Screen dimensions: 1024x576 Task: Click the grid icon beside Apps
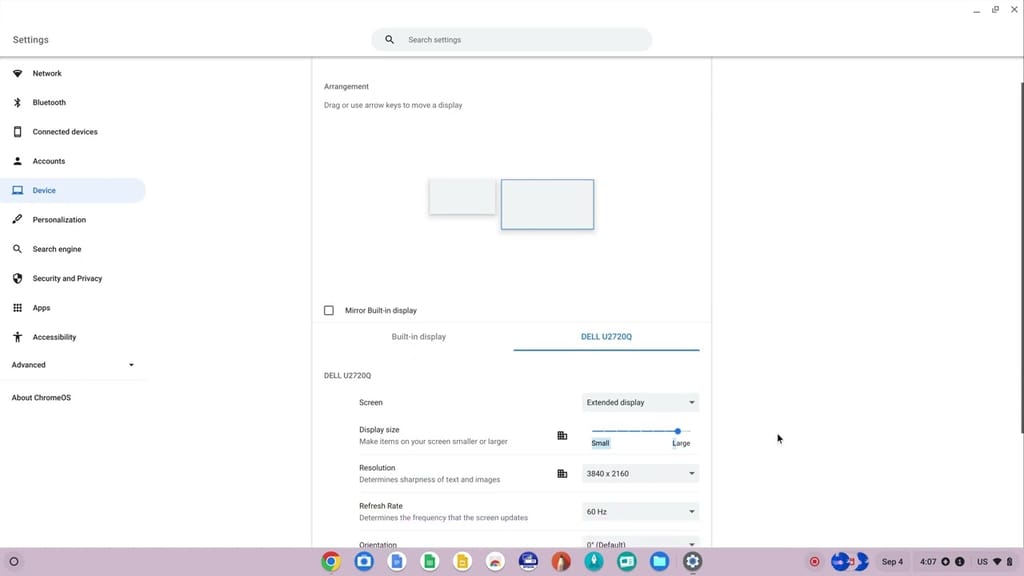[x=18, y=308]
